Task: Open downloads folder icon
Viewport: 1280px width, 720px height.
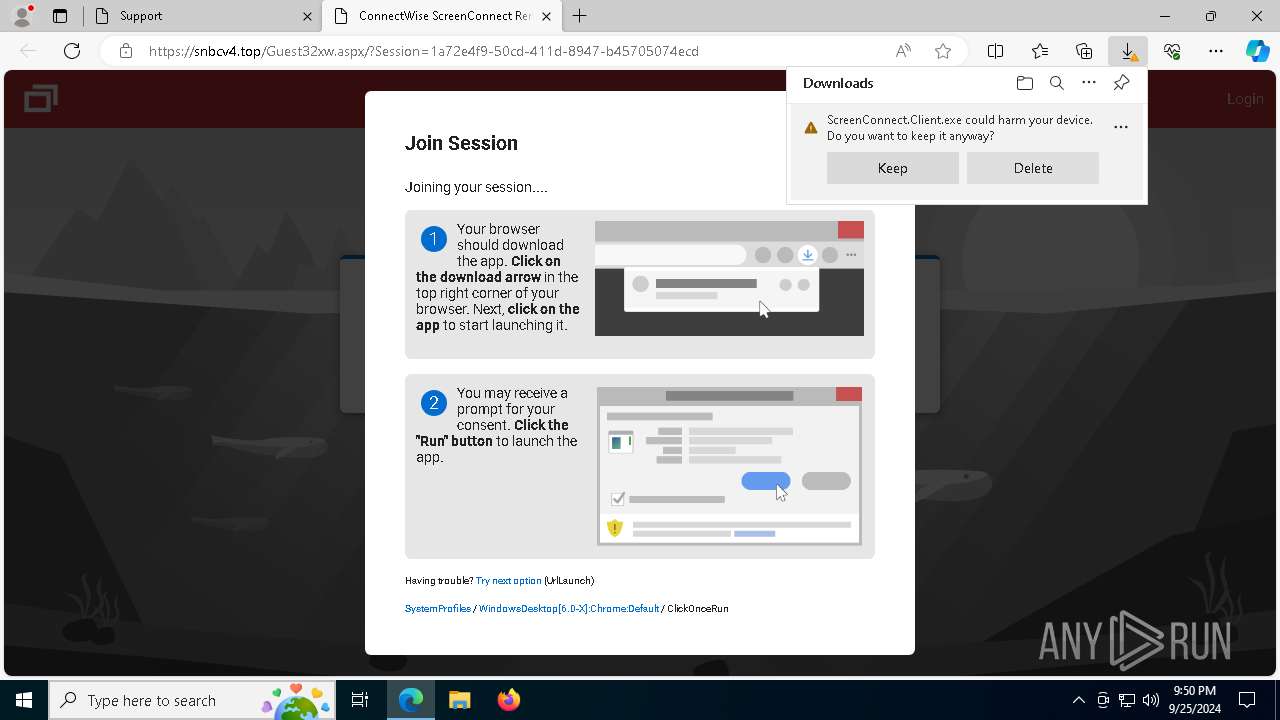Action: (1025, 83)
